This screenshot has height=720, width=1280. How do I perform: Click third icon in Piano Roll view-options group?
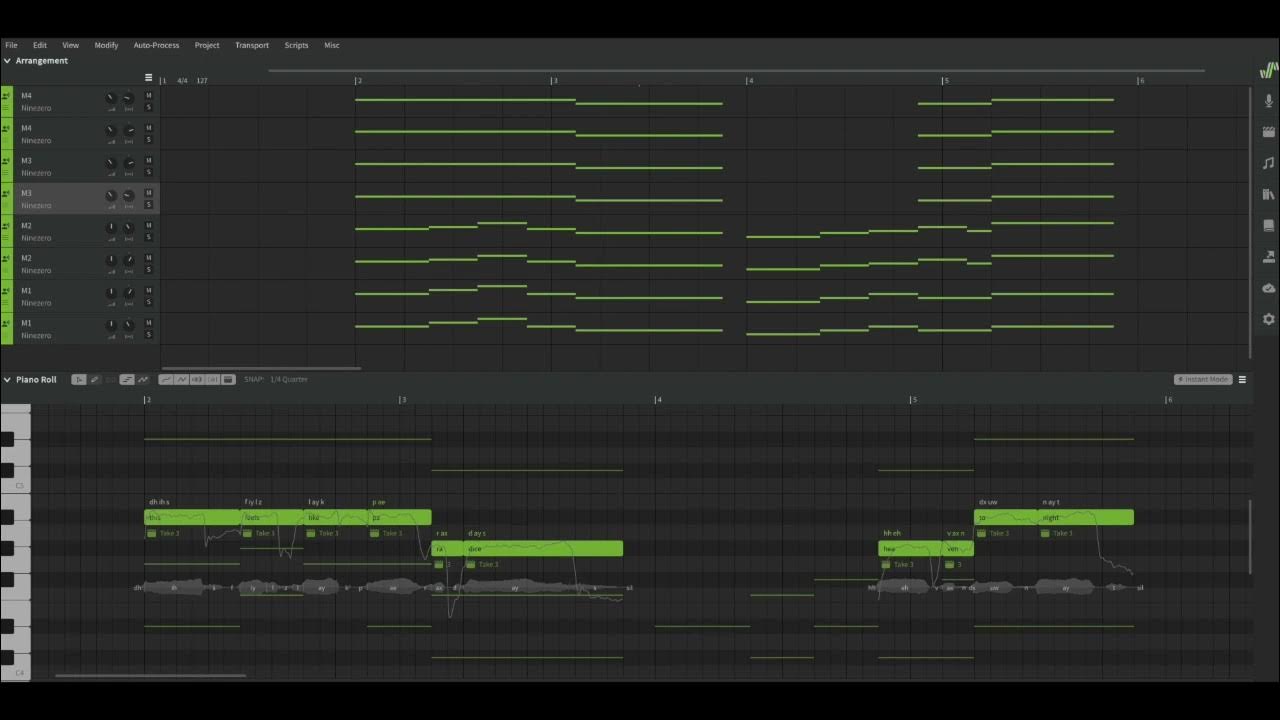tap(197, 379)
